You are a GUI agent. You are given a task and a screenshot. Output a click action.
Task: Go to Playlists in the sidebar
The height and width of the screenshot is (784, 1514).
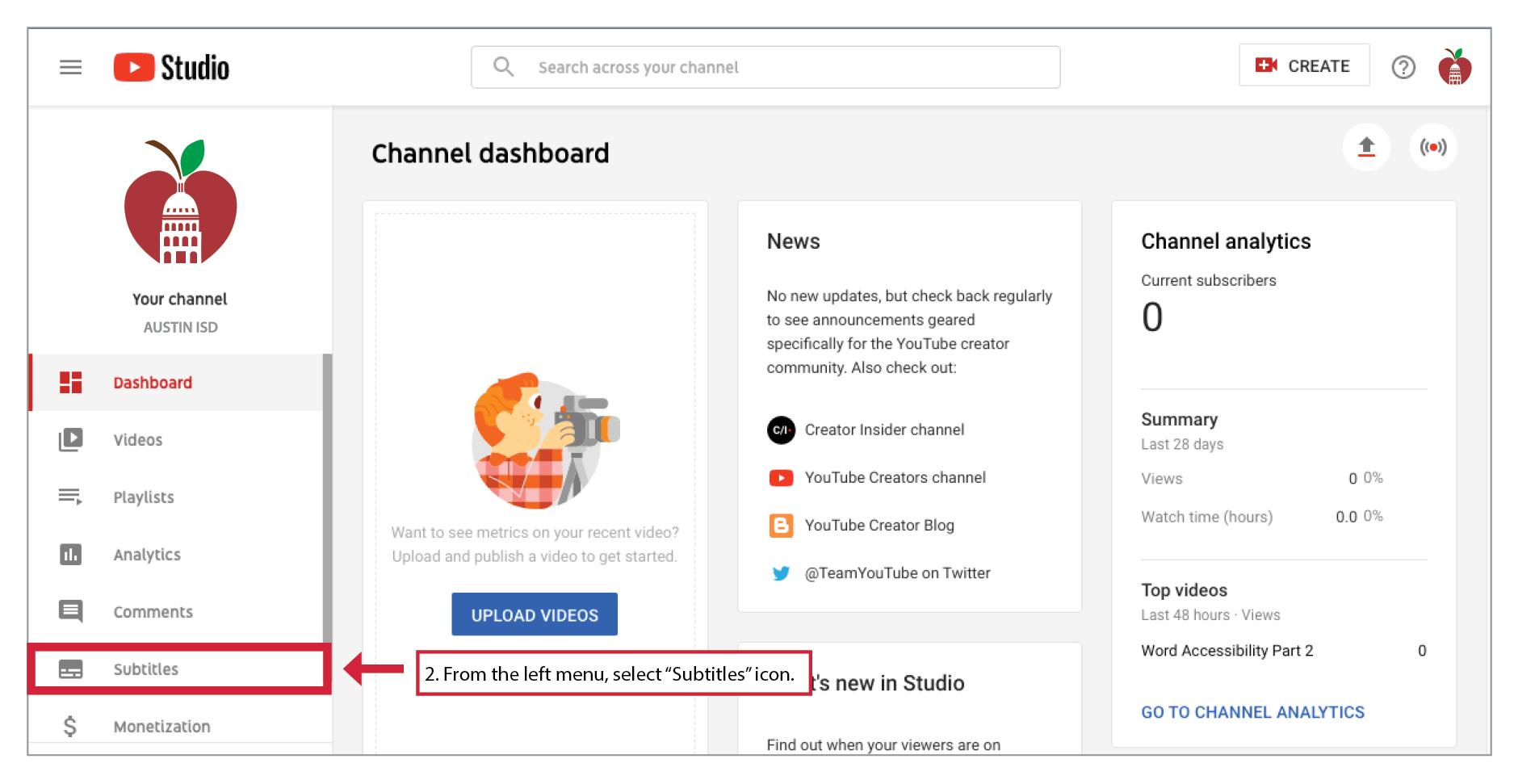pyautogui.click(x=144, y=497)
